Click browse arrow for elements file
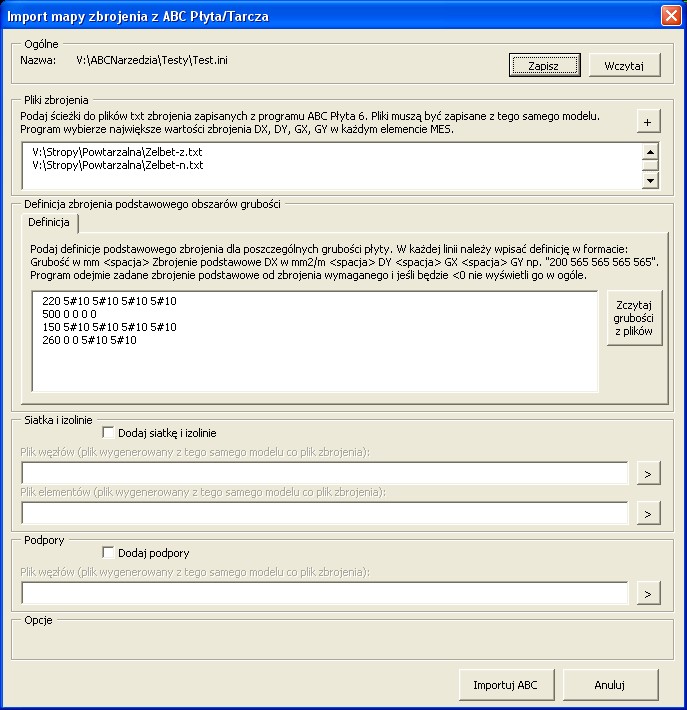The image size is (687, 710). 648,513
